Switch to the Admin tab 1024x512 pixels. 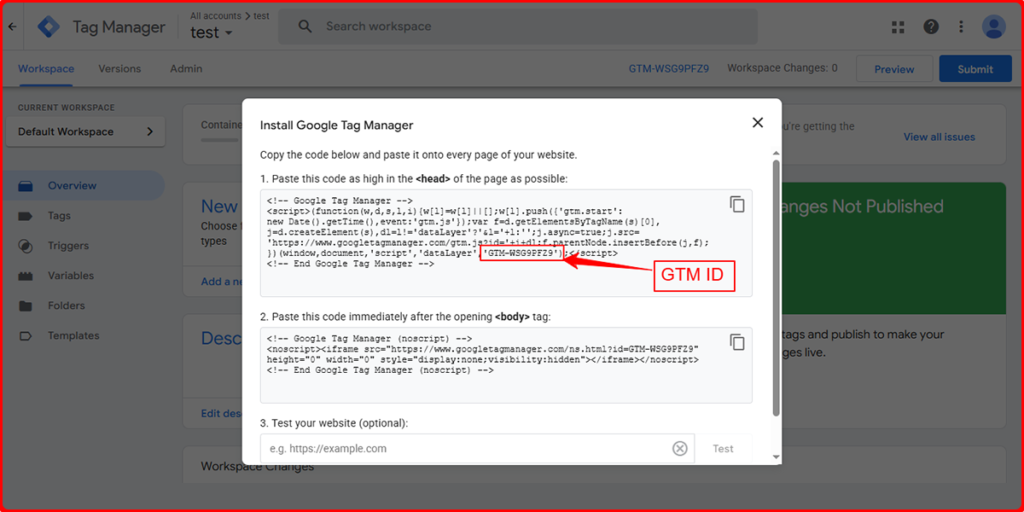(186, 69)
